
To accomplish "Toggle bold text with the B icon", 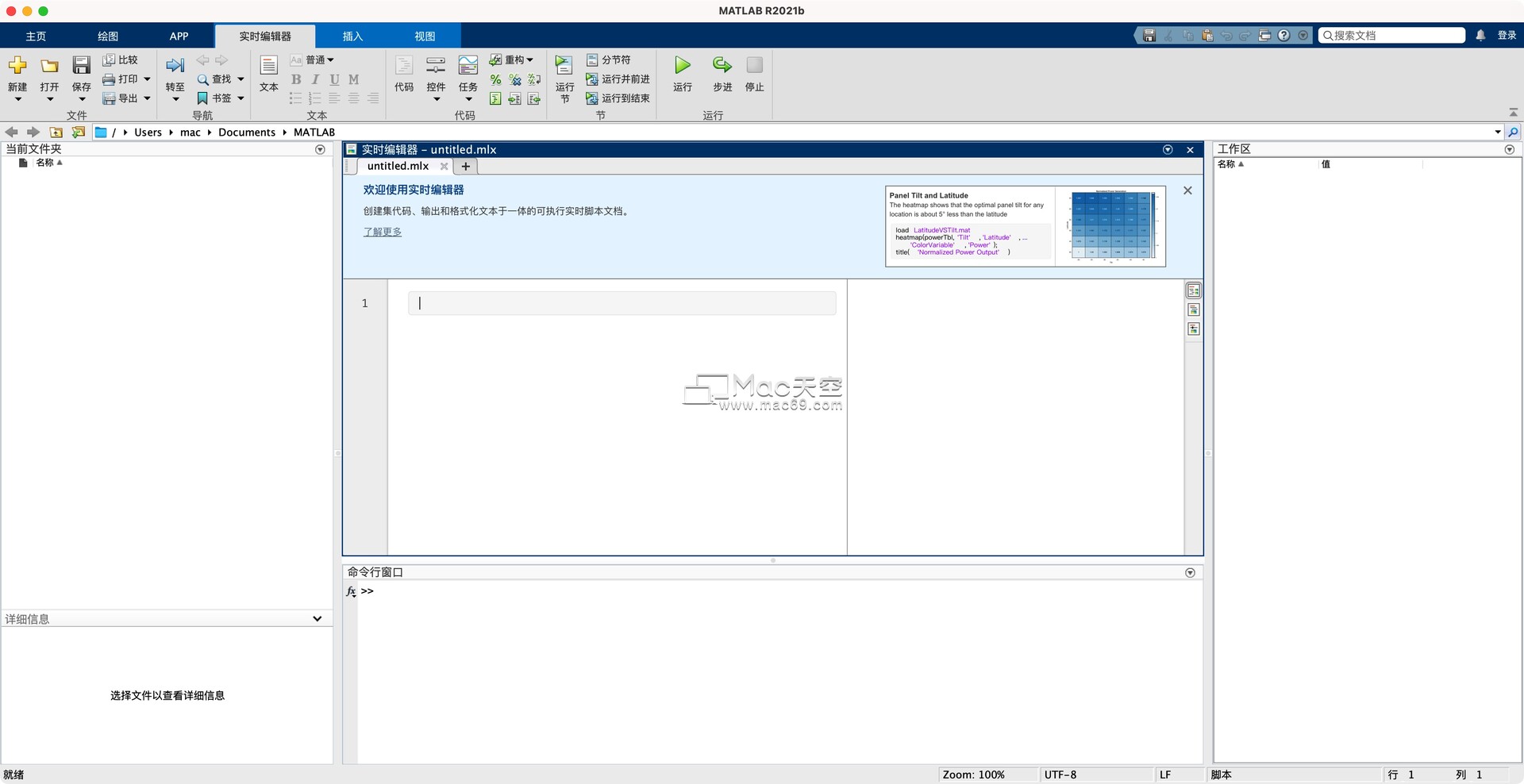I will click(296, 79).
